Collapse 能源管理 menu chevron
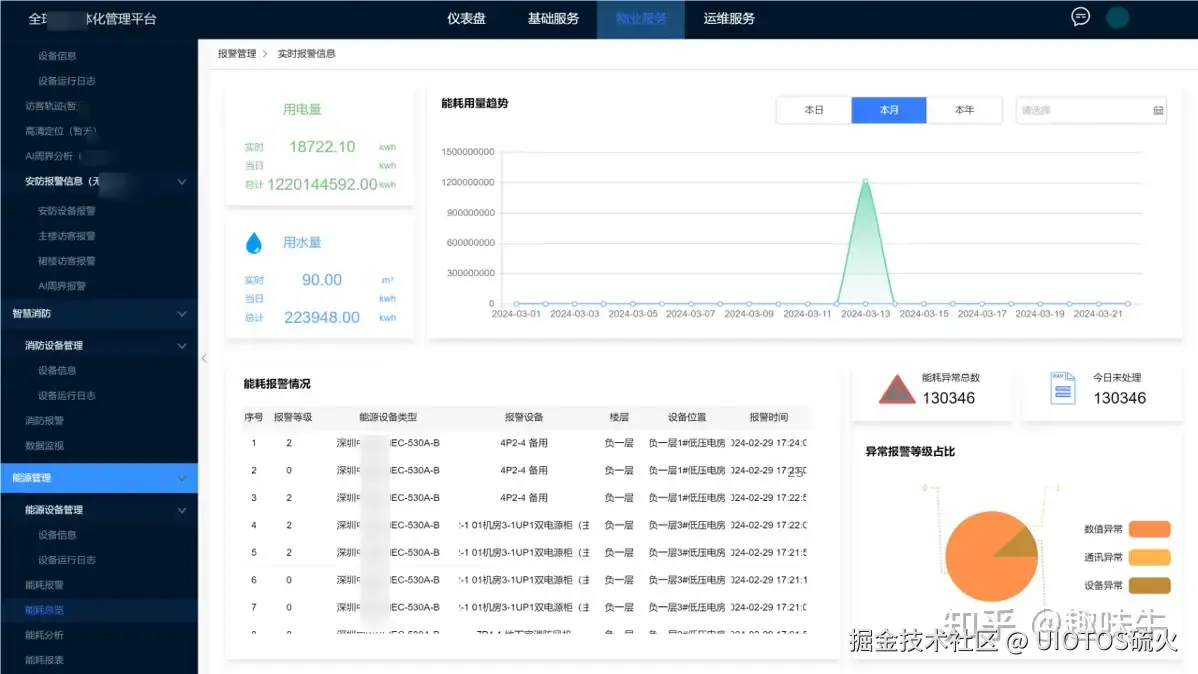 click(x=182, y=478)
